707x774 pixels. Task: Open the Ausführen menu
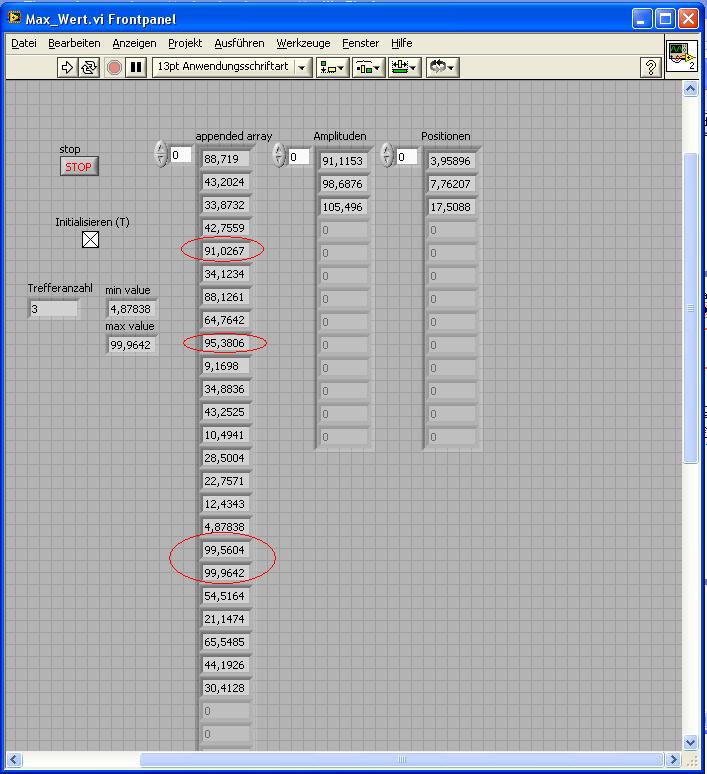point(239,43)
